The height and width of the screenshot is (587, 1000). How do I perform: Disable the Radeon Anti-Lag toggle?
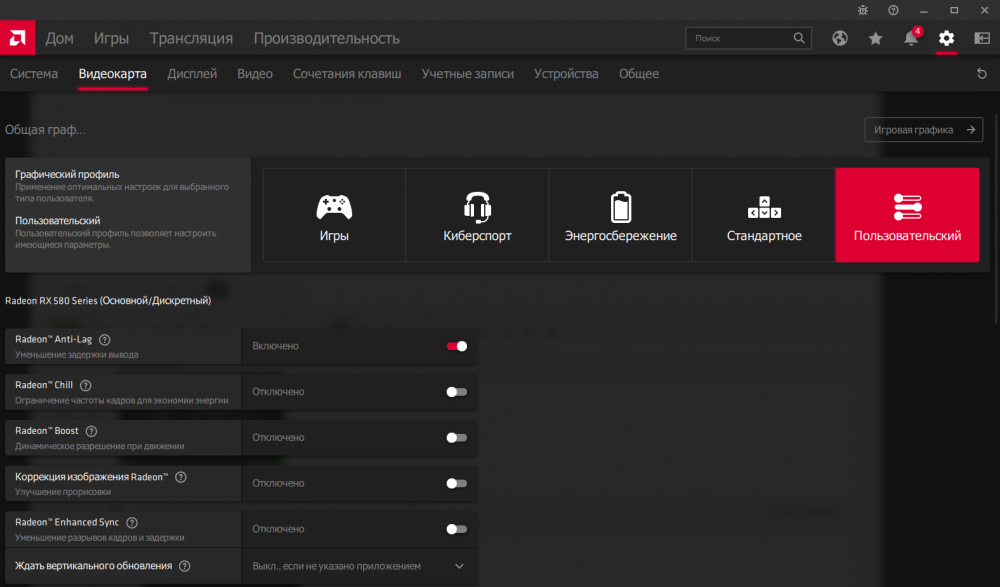click(x=456, y=346)
